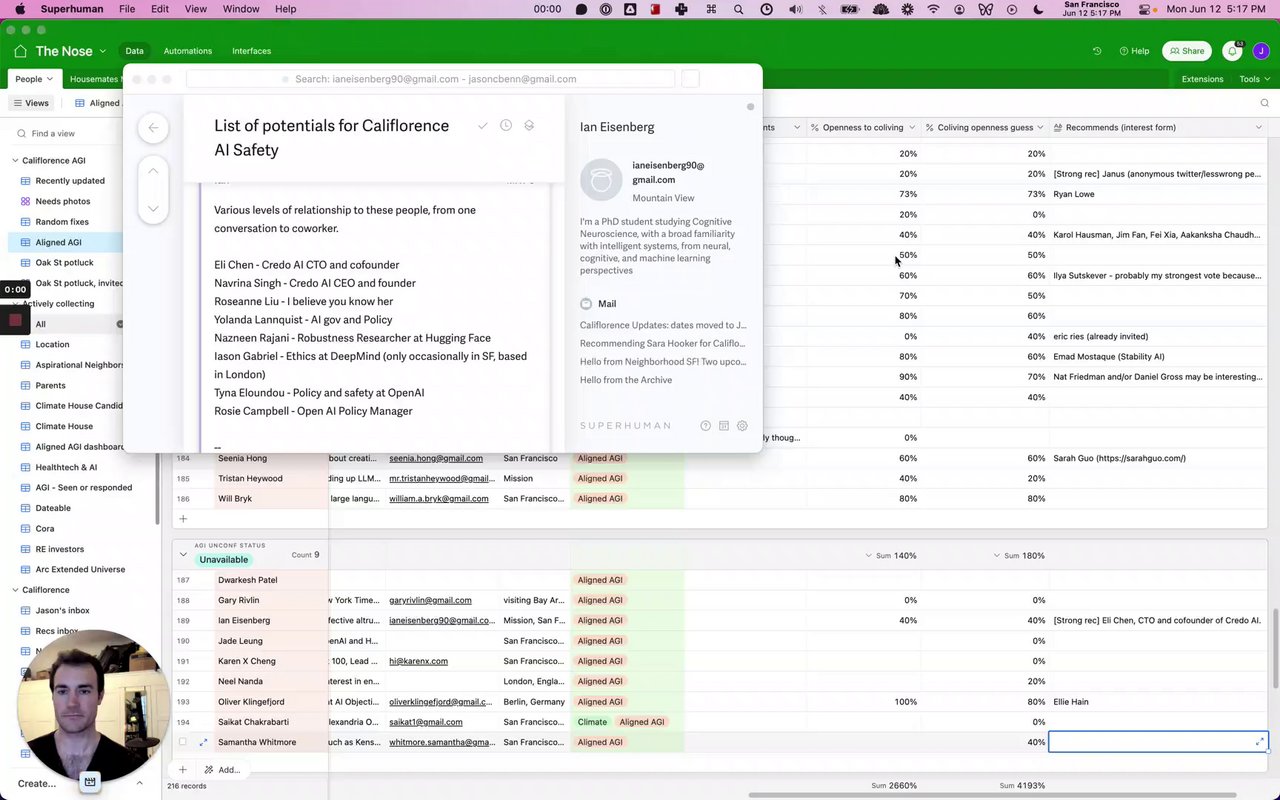Open the Recently updated view

pos(70,181)
